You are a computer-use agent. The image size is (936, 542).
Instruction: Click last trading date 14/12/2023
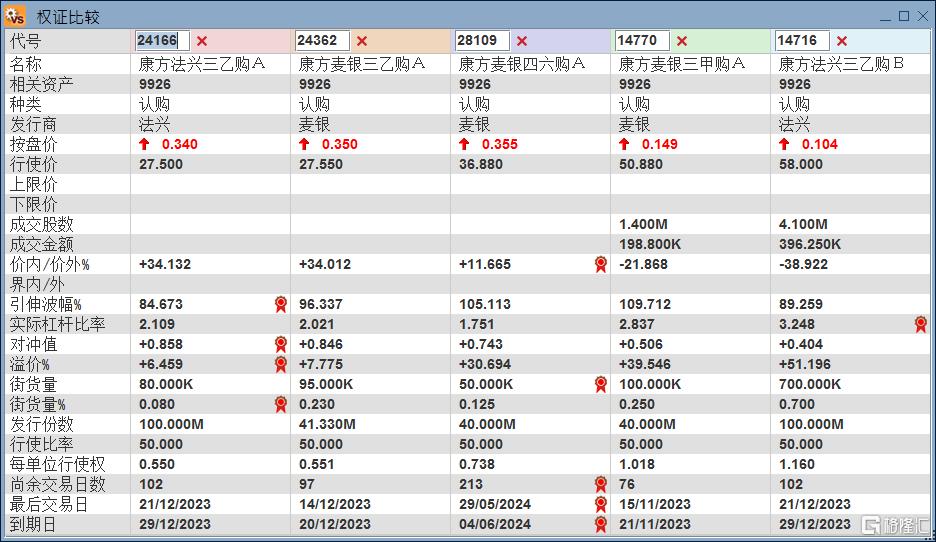335,504
